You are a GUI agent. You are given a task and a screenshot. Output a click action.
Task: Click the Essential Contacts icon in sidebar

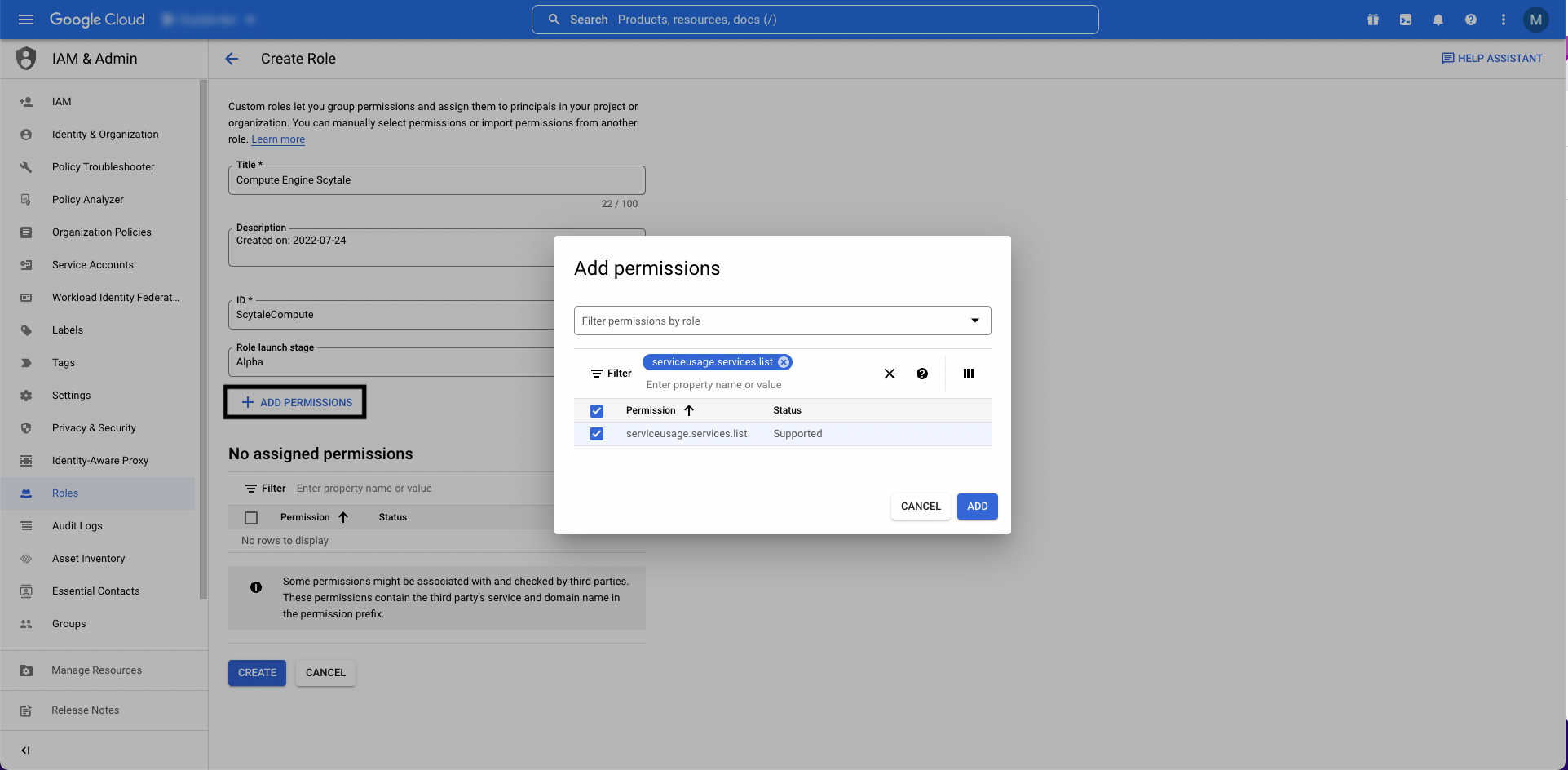pyautogui.click(x=26, y=591)
